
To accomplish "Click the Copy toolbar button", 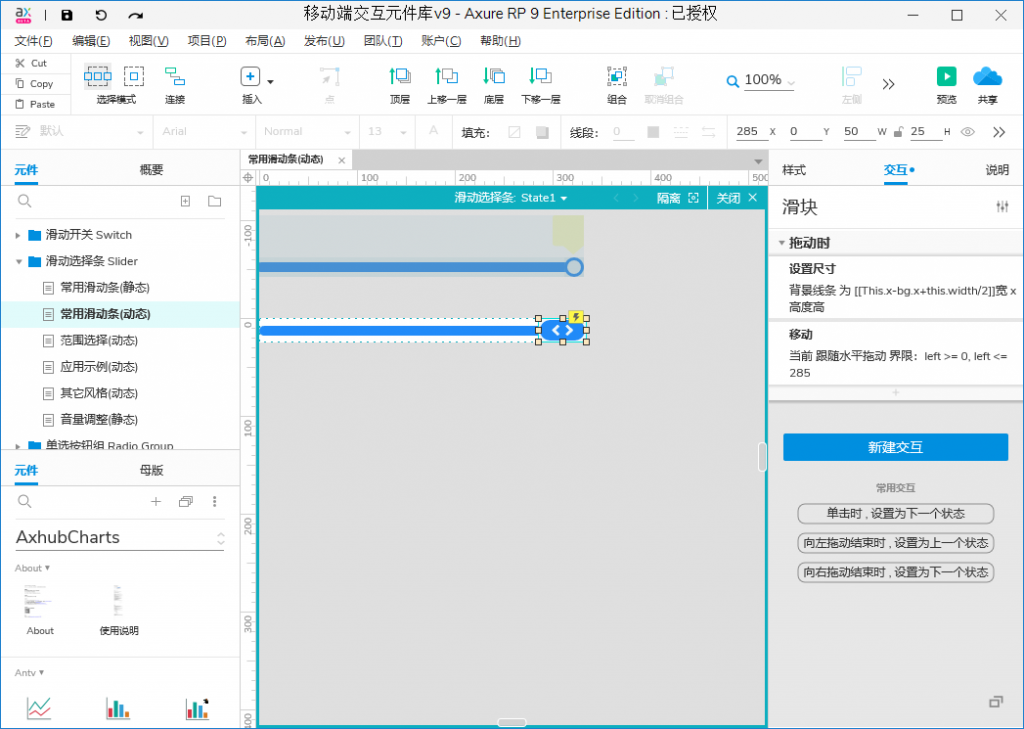I will (x=34, y=84).
